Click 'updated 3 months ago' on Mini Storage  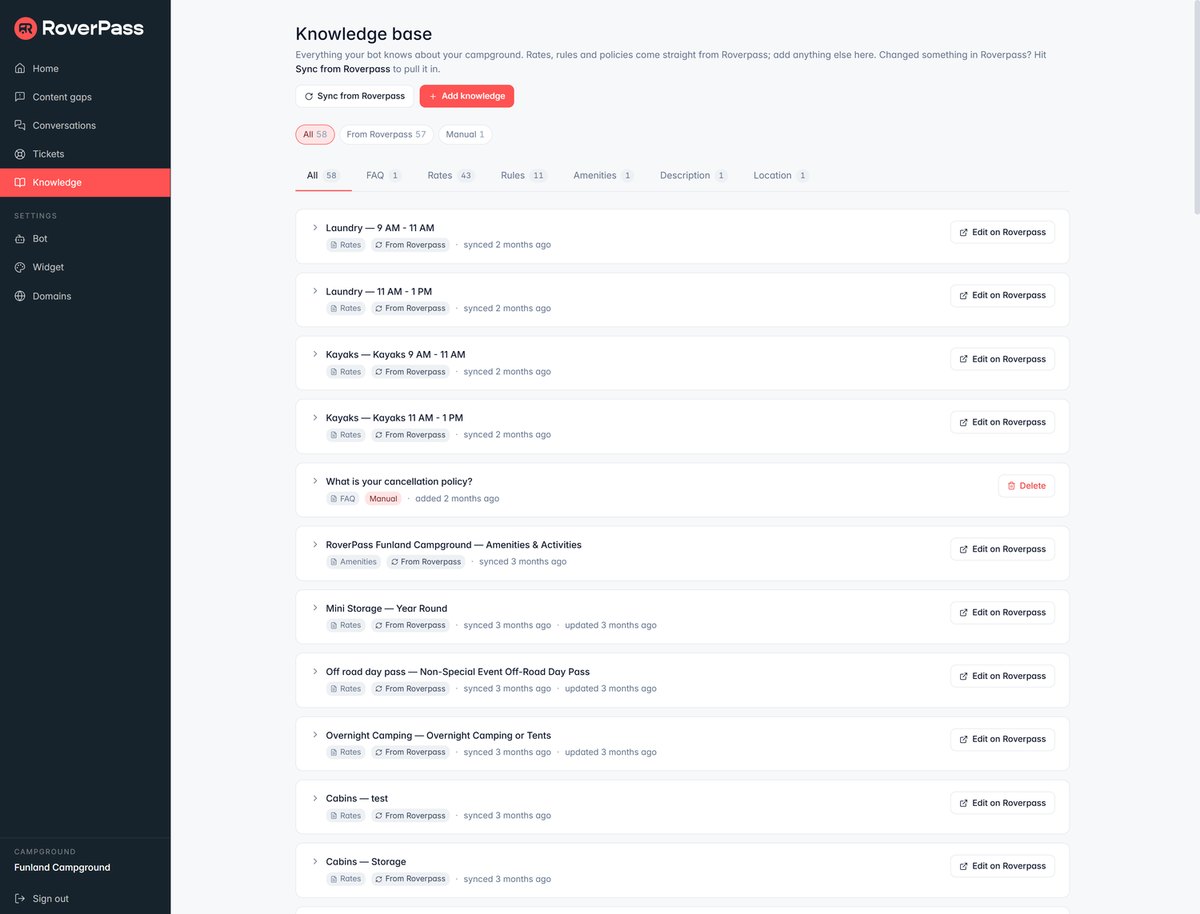611,625
